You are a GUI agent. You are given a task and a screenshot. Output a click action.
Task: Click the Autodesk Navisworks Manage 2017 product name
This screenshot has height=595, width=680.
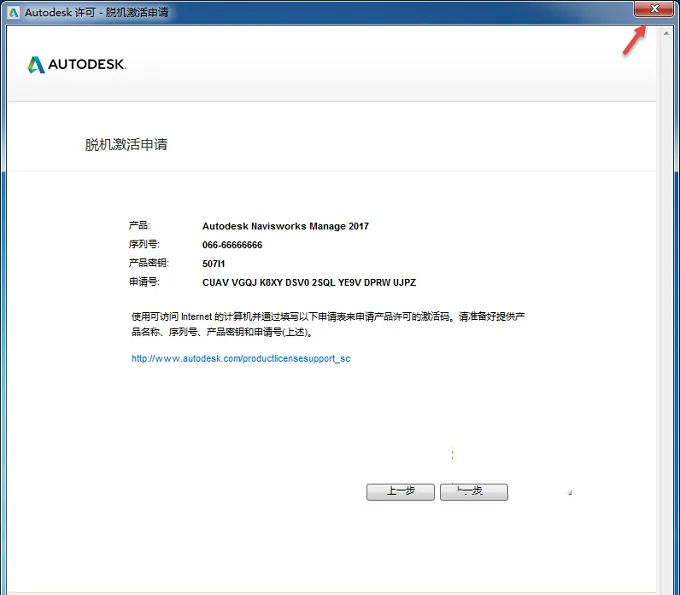[x=285, y=226]
